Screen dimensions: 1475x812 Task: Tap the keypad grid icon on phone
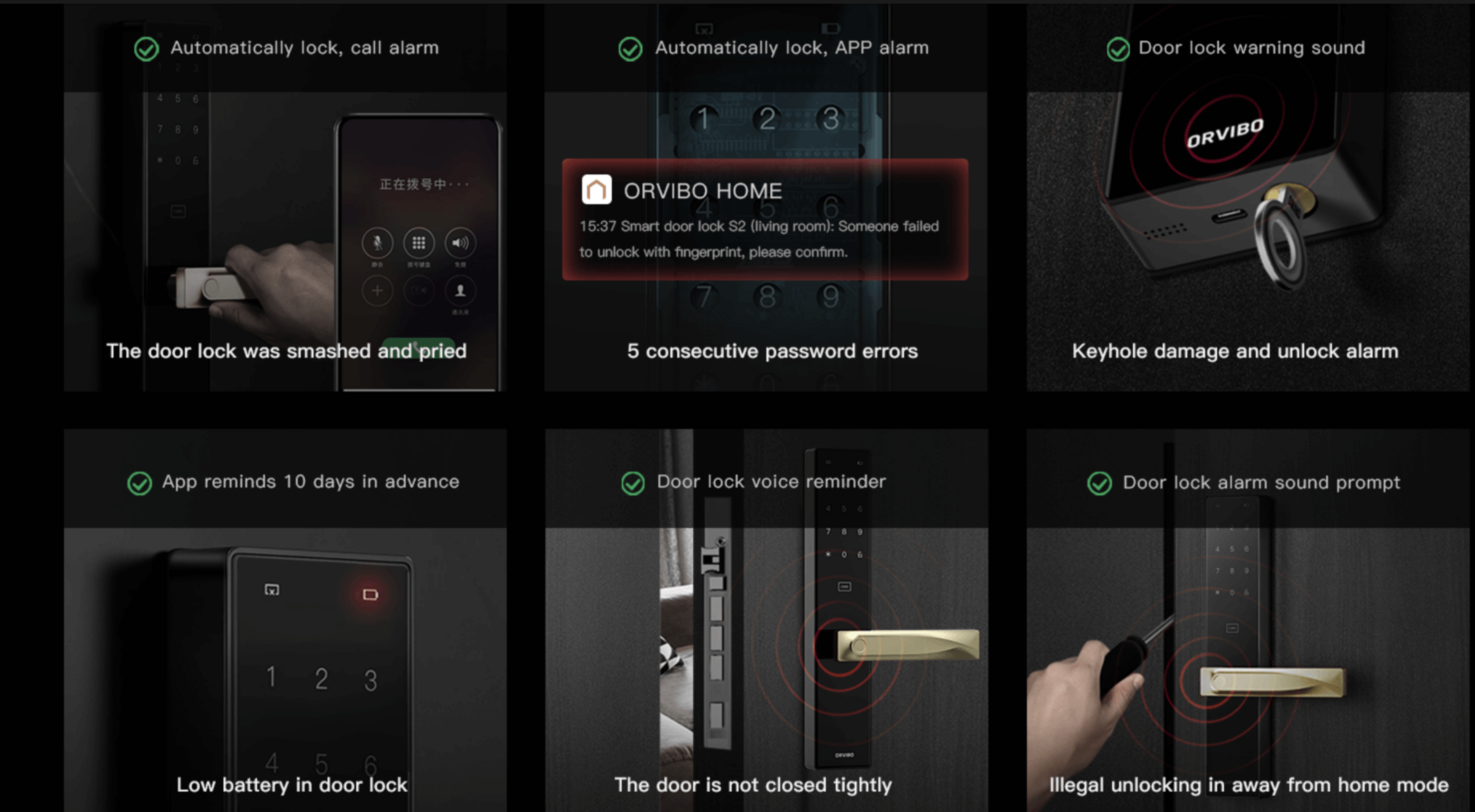click(419, 243)
